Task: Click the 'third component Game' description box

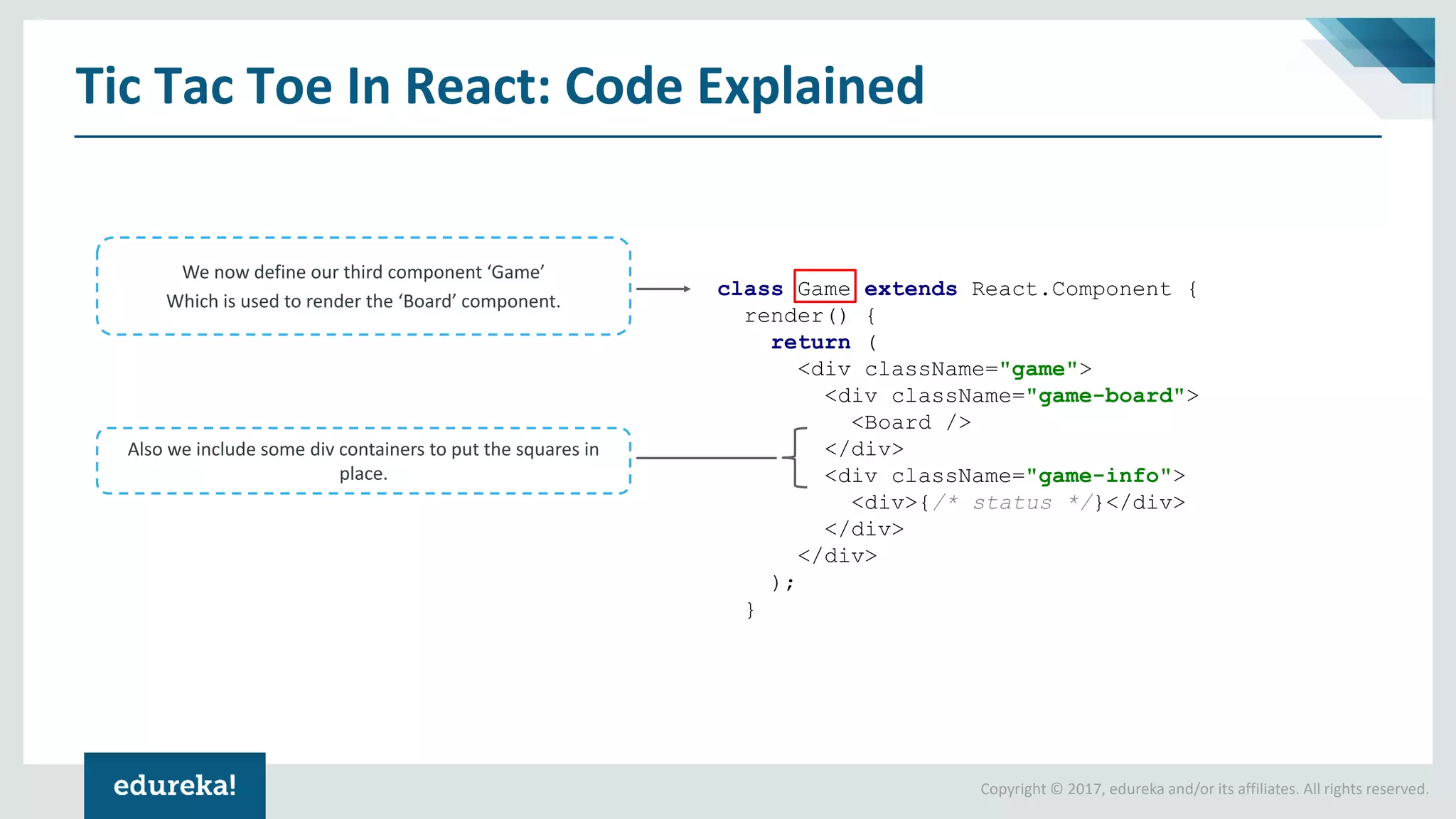Action: (363, 287)
